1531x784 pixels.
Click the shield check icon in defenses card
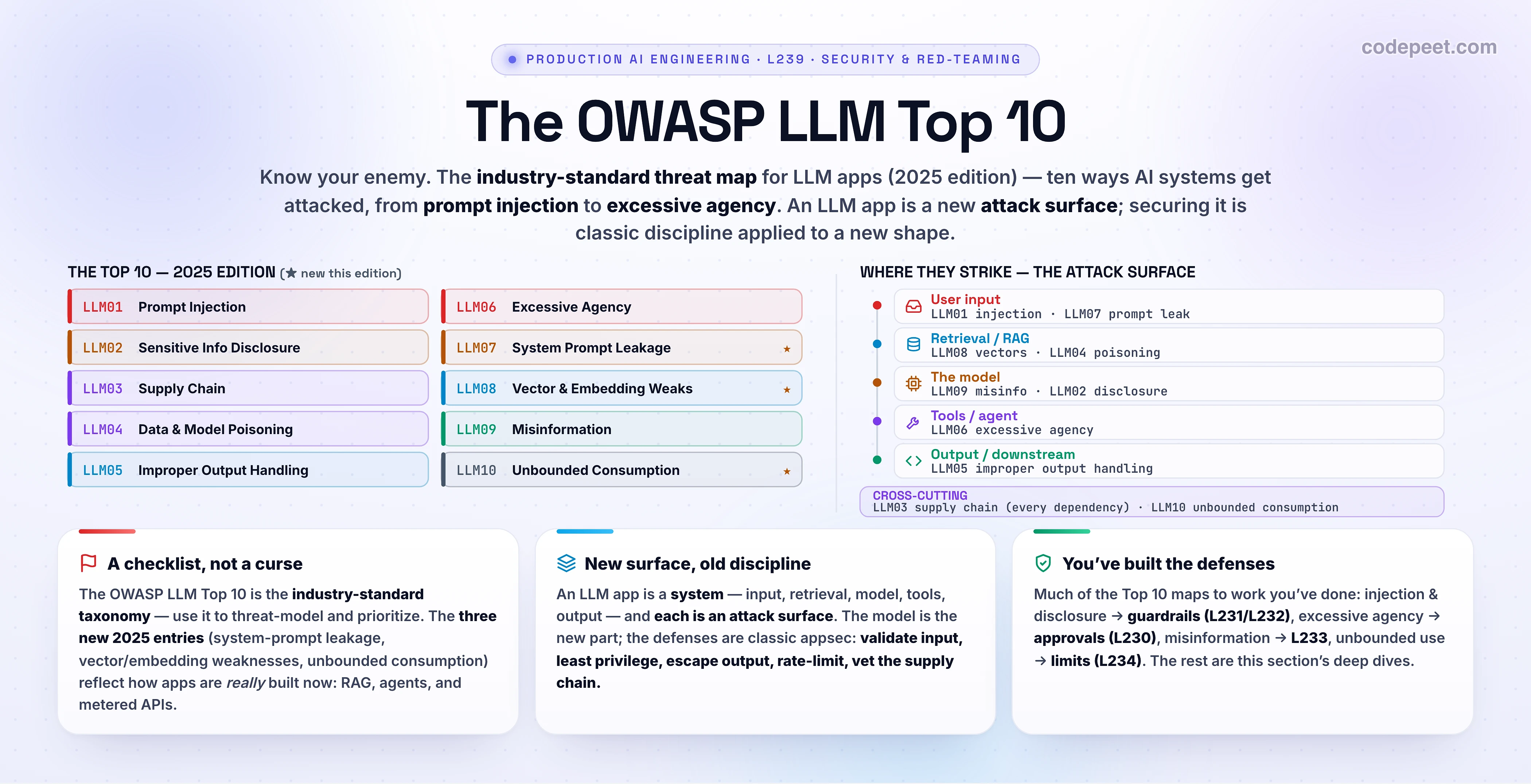coord(1043,563)
